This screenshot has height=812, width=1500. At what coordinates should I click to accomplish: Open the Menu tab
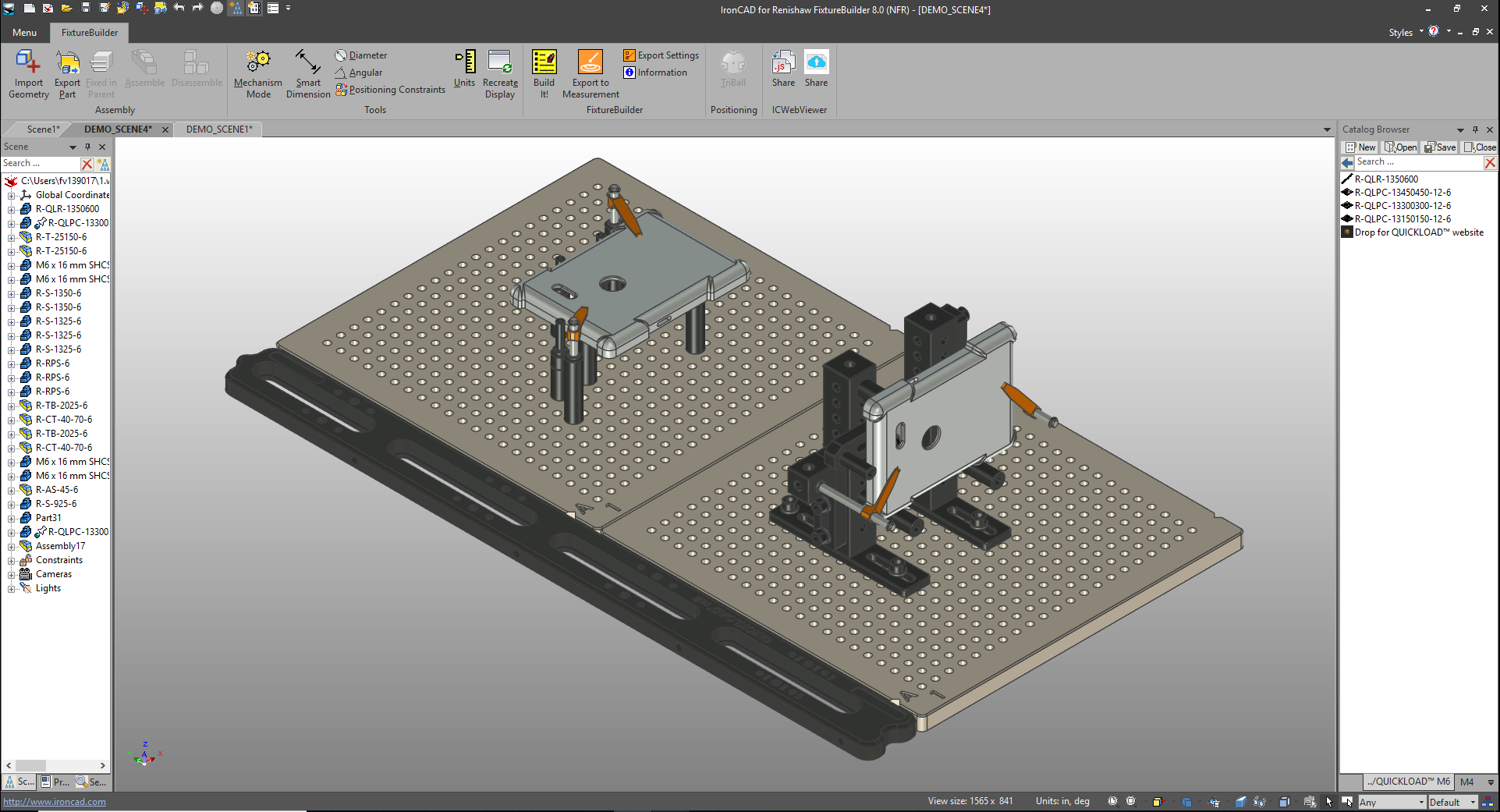[x=24, y=33]
